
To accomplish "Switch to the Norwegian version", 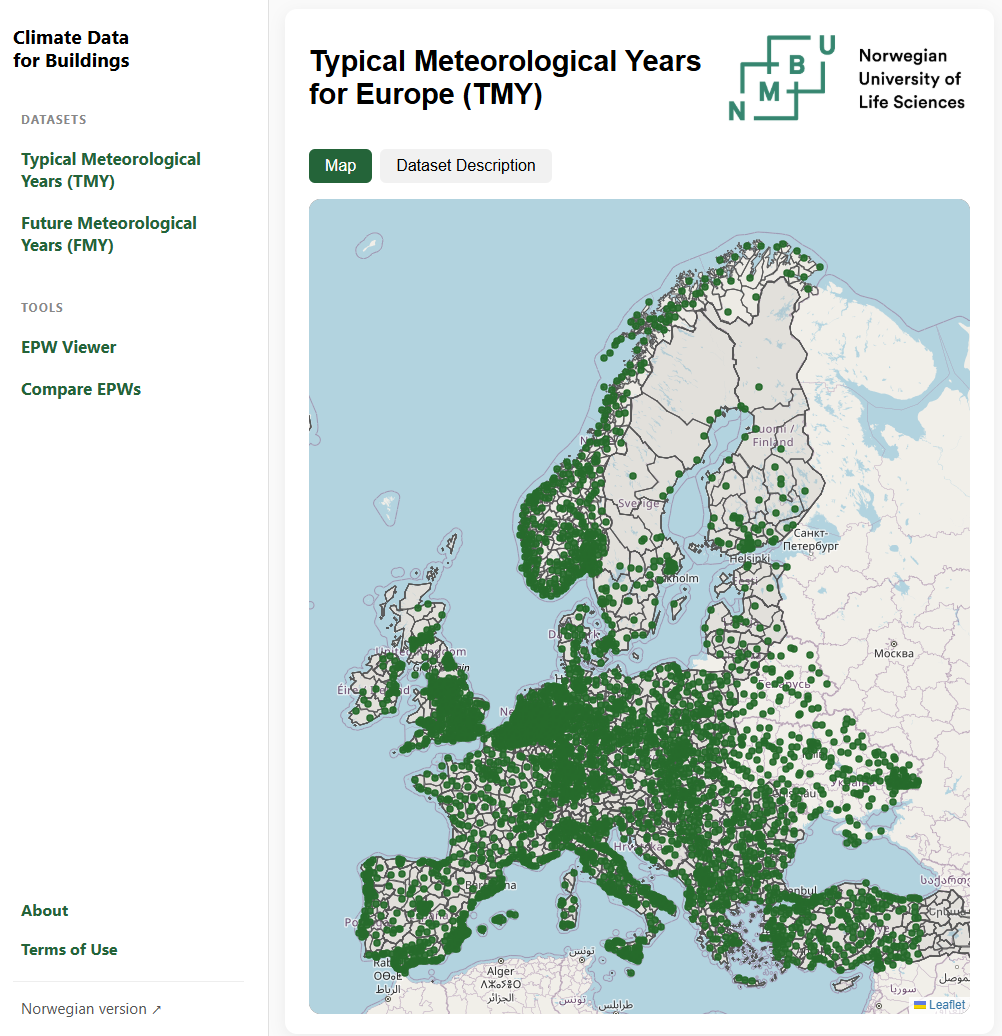I will 91,1009.
